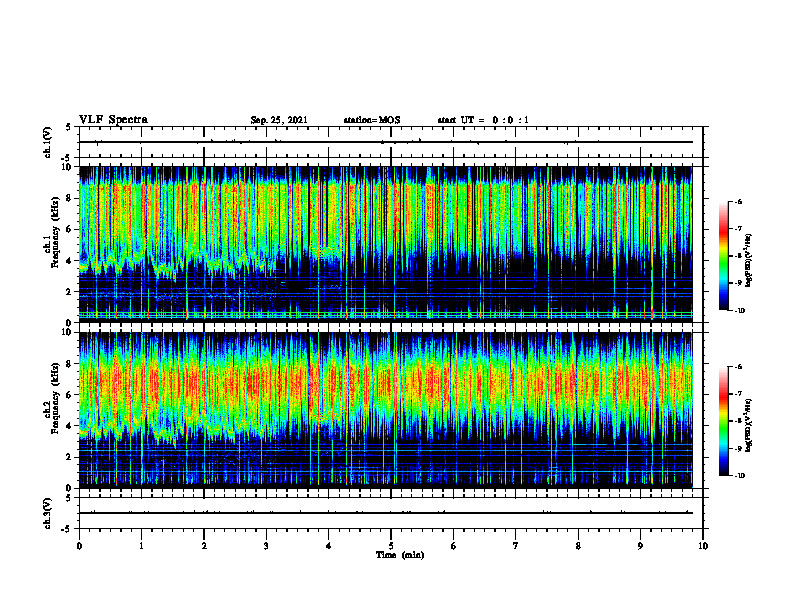792x612 pixels.
Task: Click the time axis tick label "8"
Action: point(578,546)
